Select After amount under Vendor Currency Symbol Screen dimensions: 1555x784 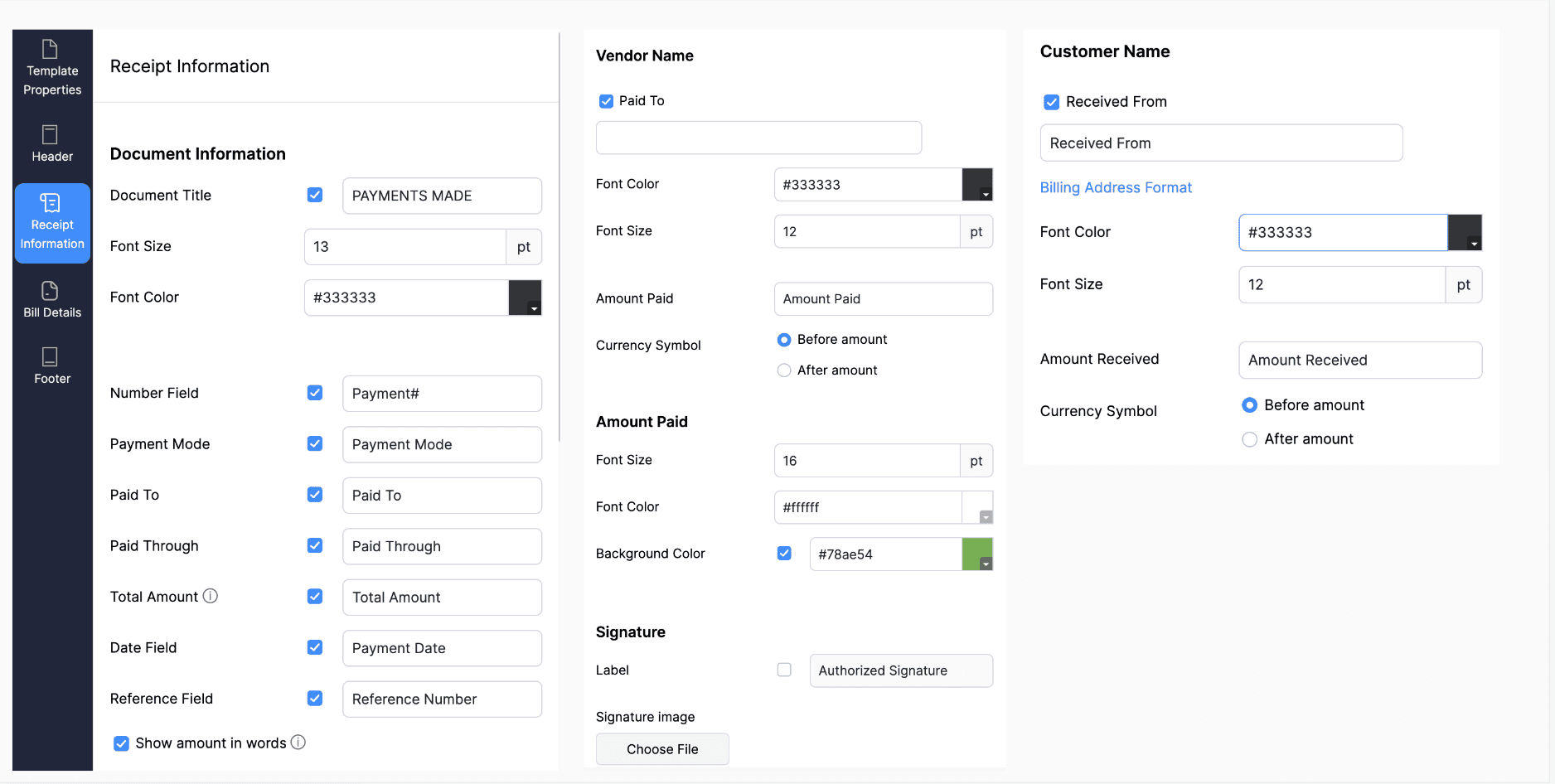[784, 370]
